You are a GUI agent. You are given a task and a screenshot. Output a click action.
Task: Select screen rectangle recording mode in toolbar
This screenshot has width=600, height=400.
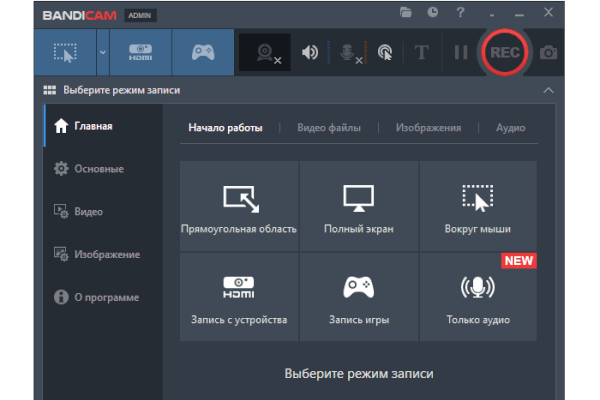point(65,52)
